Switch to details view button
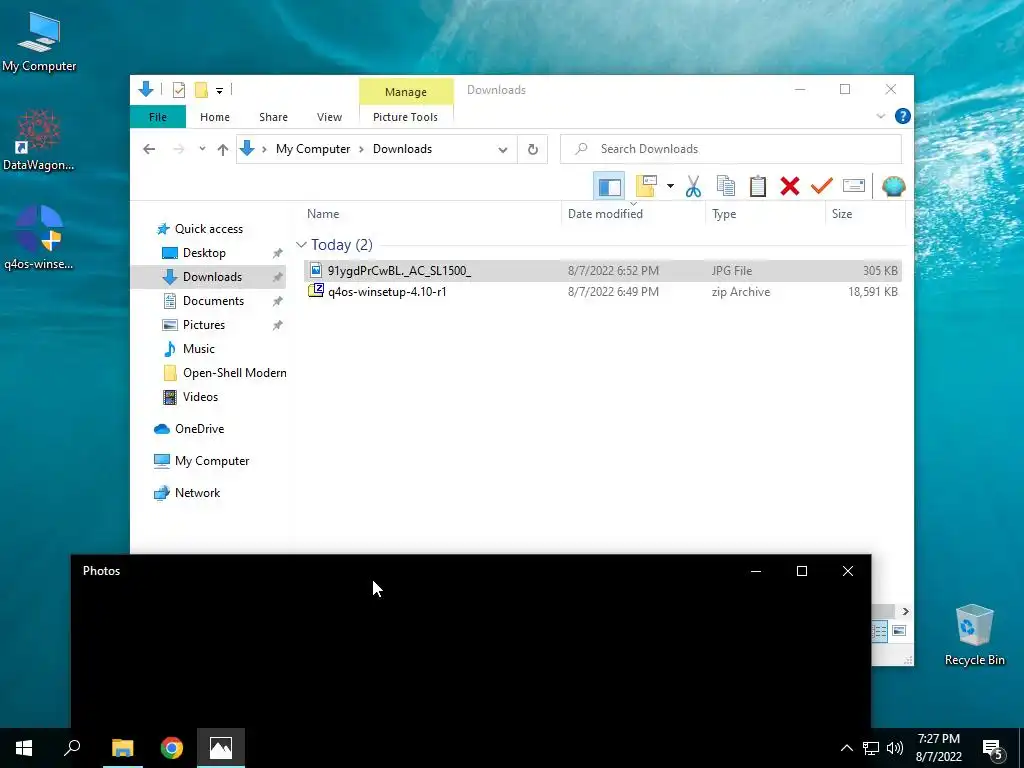The width and height of the screenshot is (1024, 768). [x=880, y=631]
